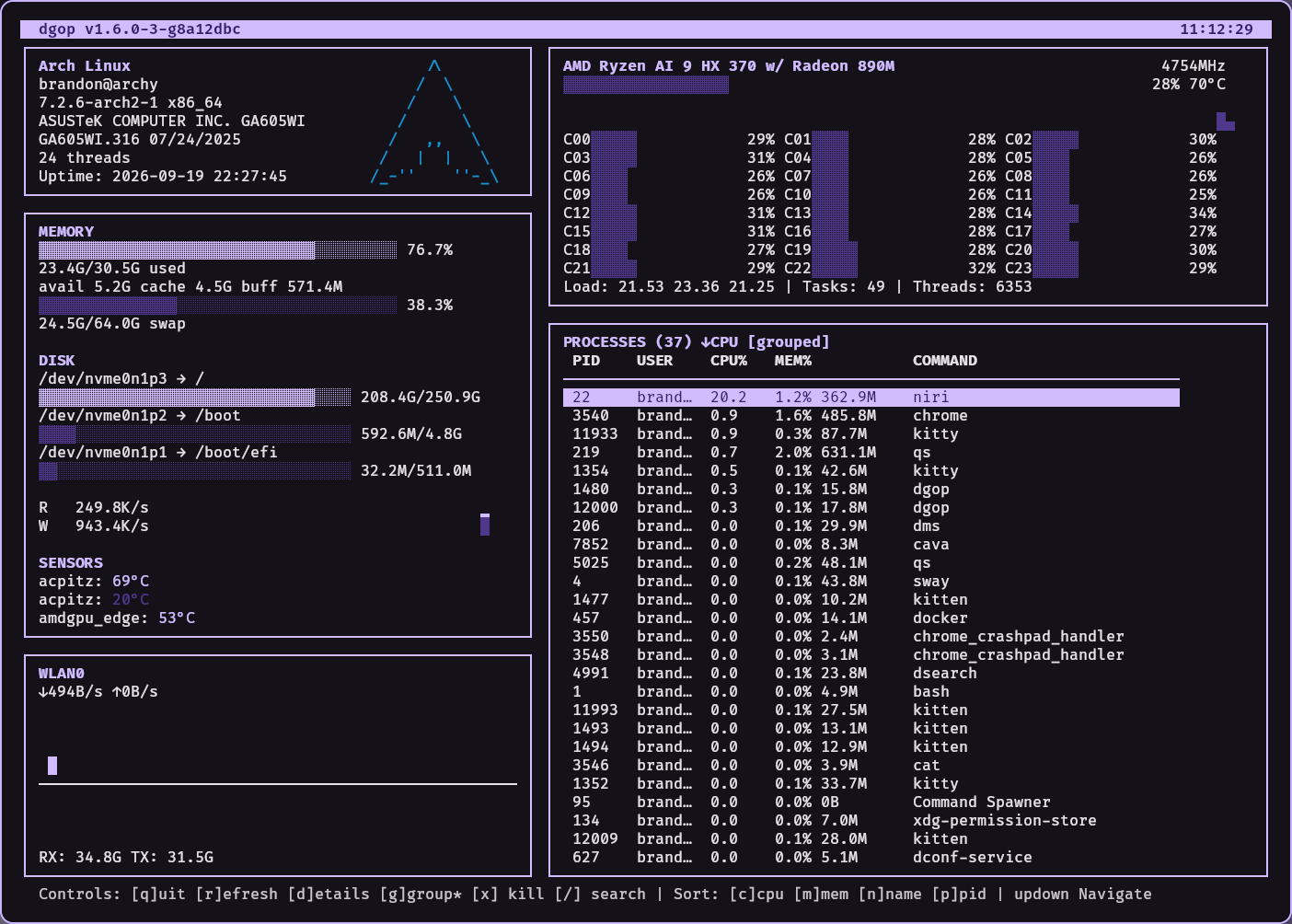Image resolution: width=1292 pixels, height=924 pixels.
Task: Click the COMMAND column header
Action: [x=945, y=360]
